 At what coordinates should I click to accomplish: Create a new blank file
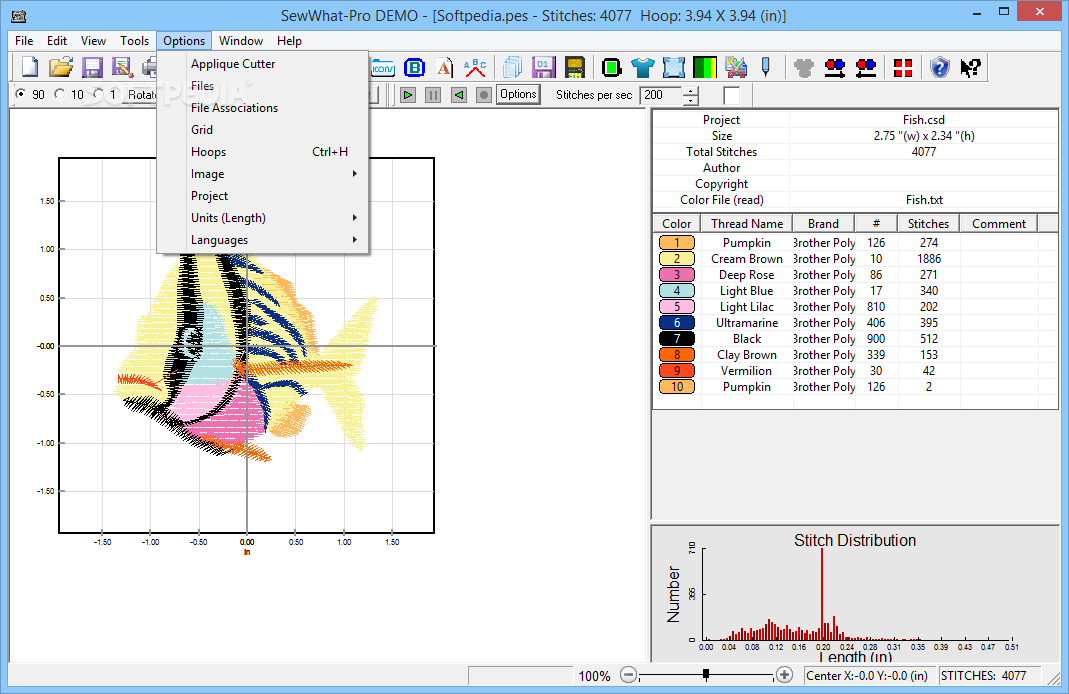pyautogui.click(x=30, y=67)
